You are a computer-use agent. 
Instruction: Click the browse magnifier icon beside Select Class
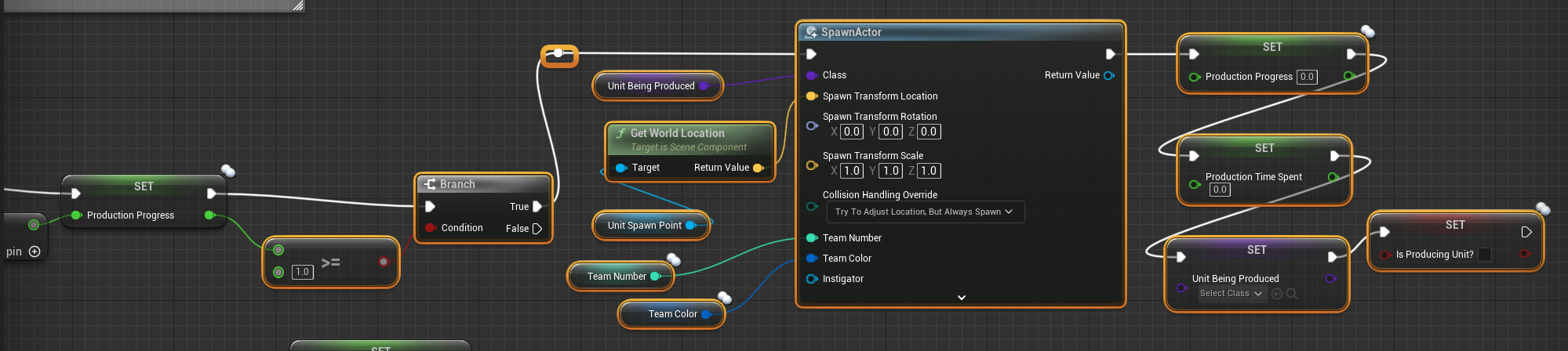1291,294
